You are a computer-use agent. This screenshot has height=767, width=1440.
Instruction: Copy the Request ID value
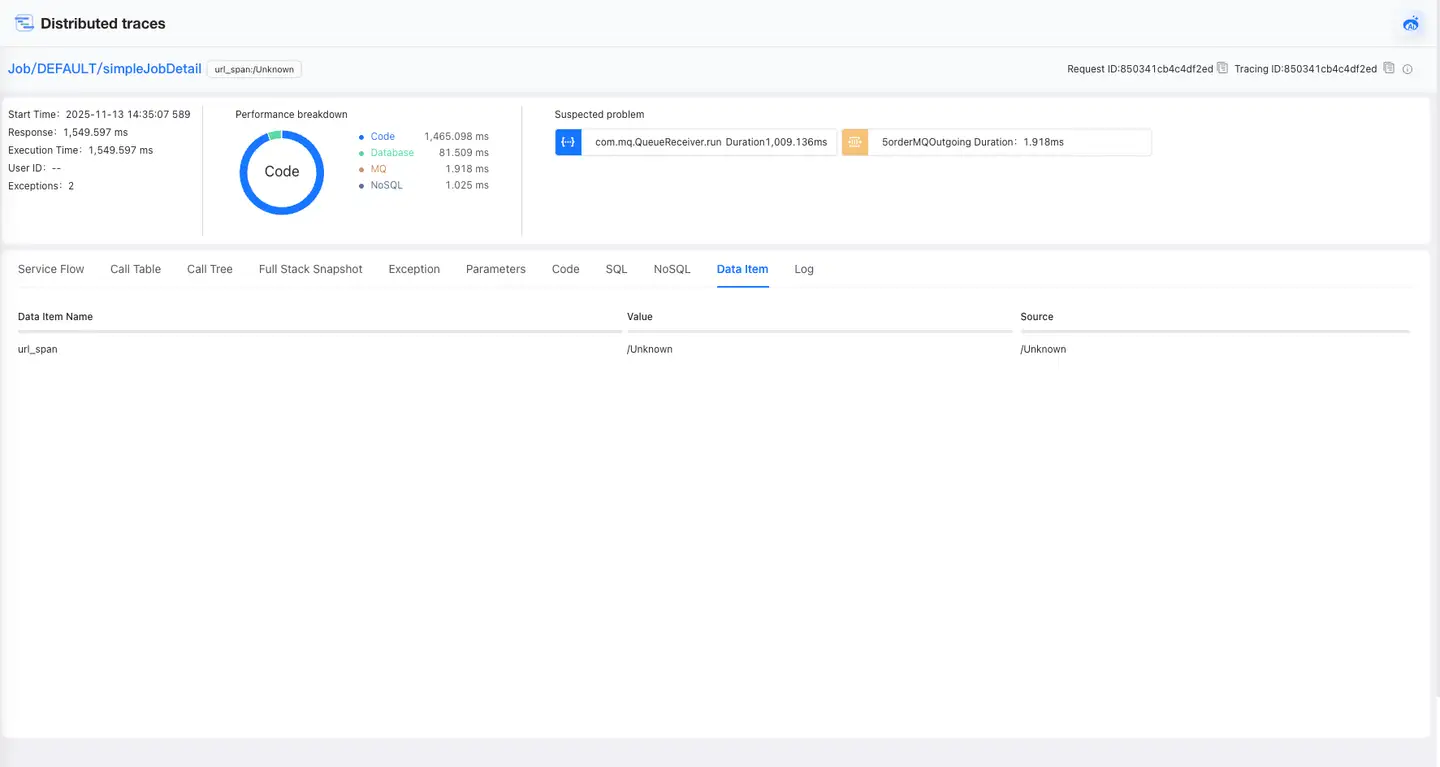click(x=1222, y=69)
